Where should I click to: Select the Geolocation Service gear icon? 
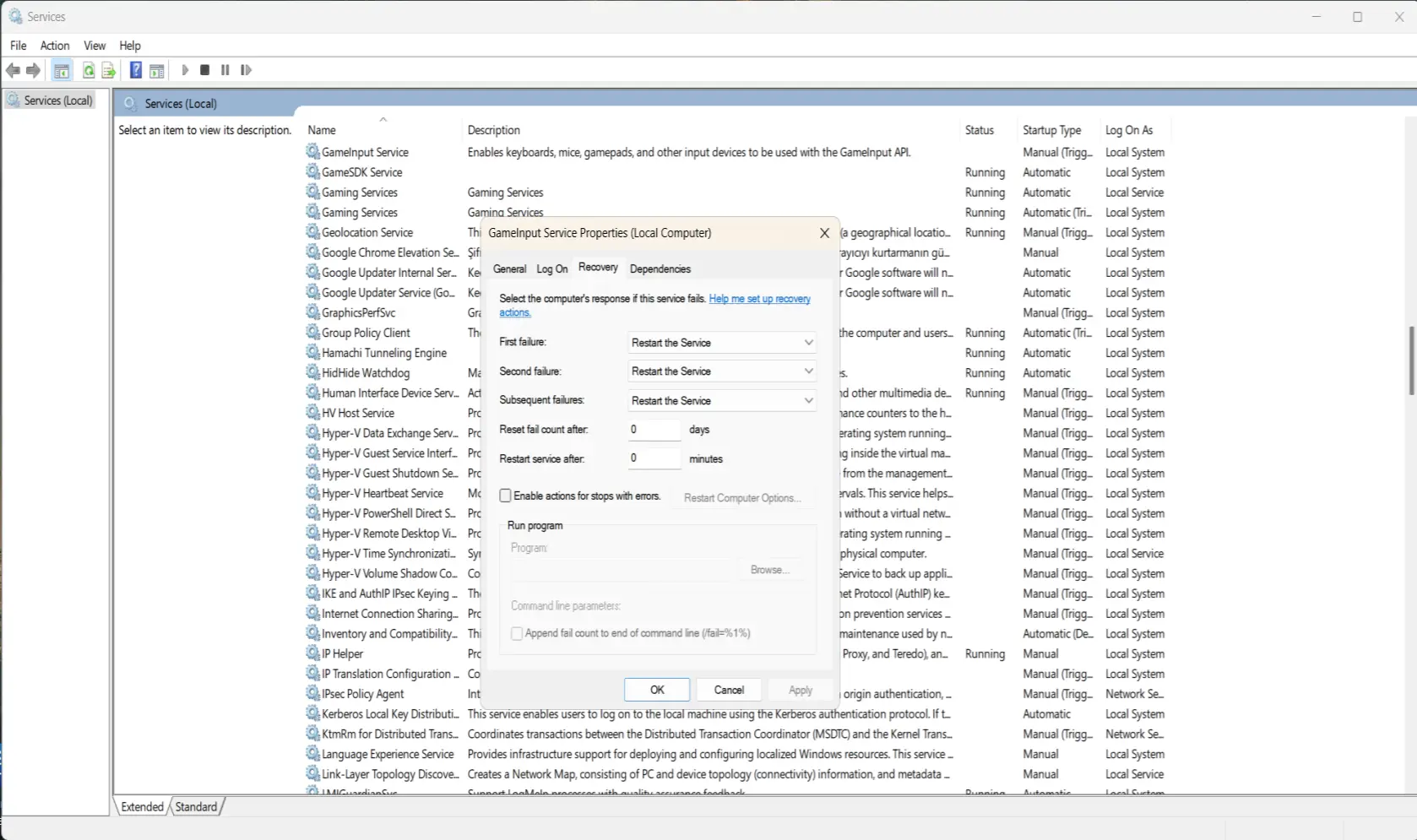(312, 232)
